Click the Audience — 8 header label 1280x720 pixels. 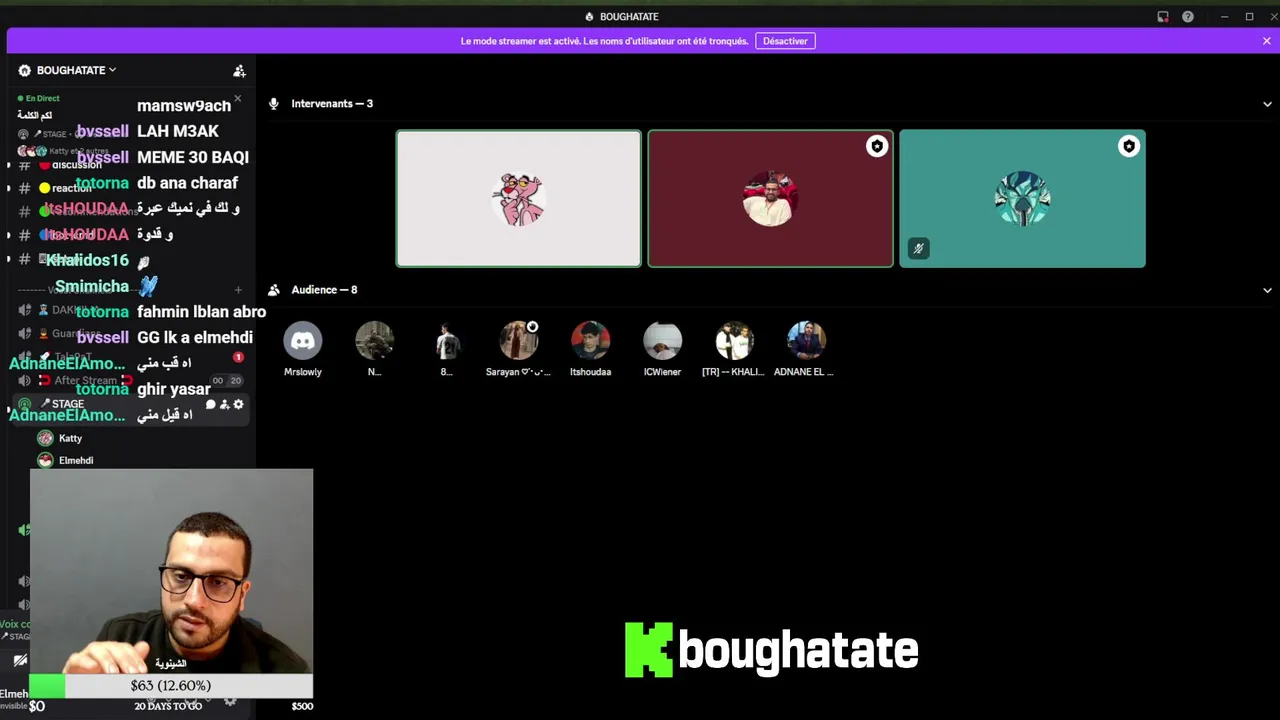tap(324, 290)
